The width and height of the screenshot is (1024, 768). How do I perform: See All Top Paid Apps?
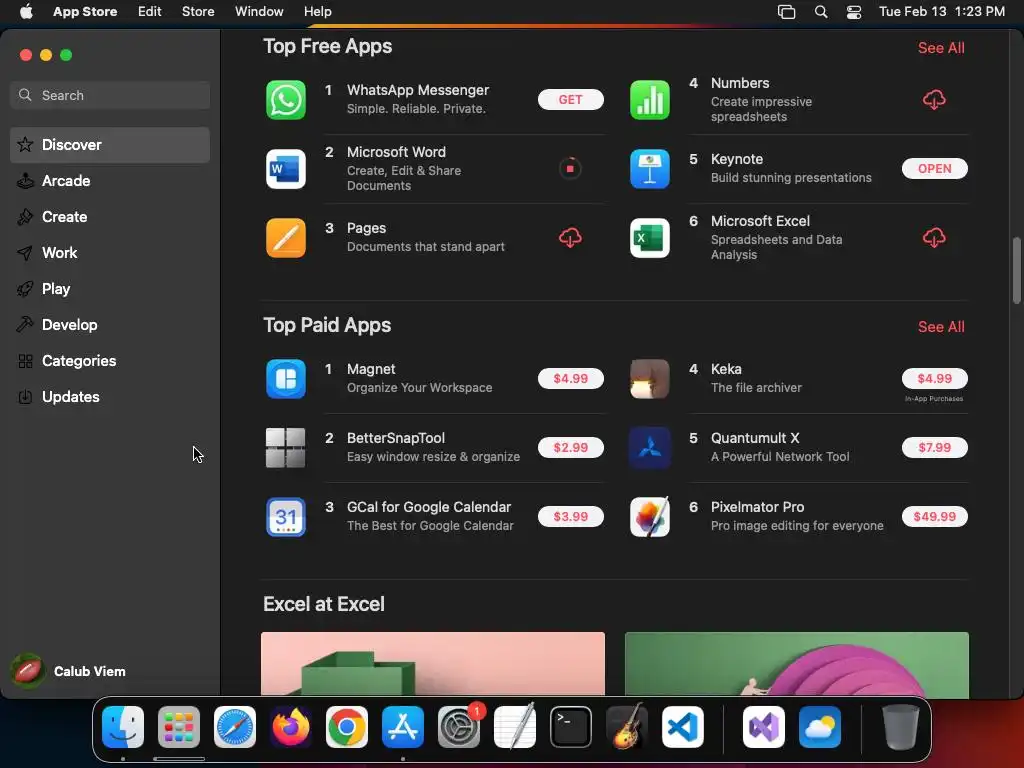pos(941,327)
